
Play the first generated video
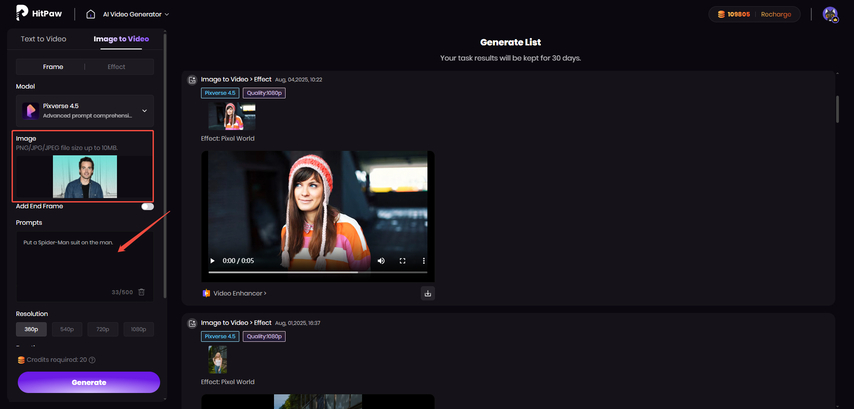coord(212,261)
